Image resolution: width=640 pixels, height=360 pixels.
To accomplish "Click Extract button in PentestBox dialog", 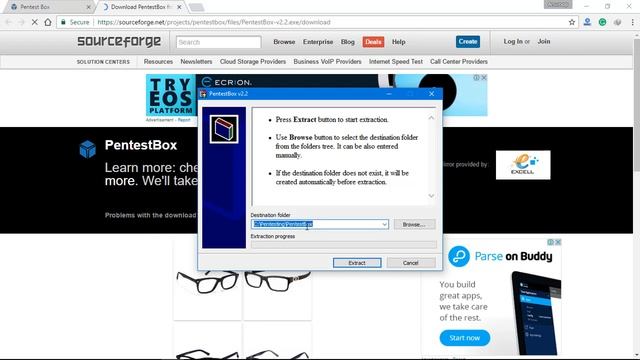I will click(x=357, y=263).
